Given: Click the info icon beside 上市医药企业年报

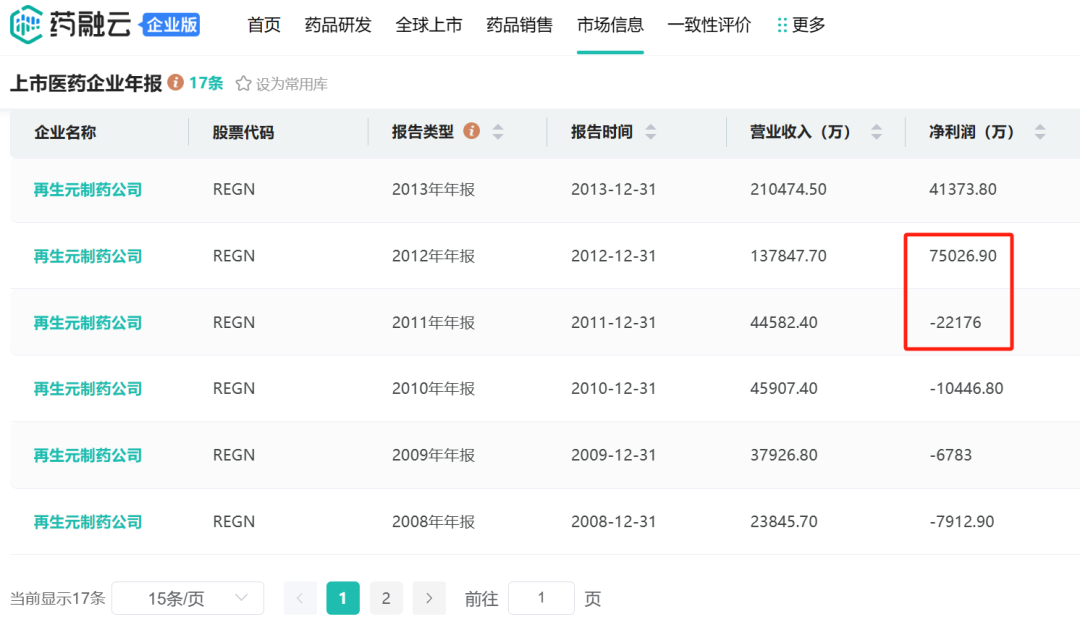Looking at the screenshot, I should 175,83.
